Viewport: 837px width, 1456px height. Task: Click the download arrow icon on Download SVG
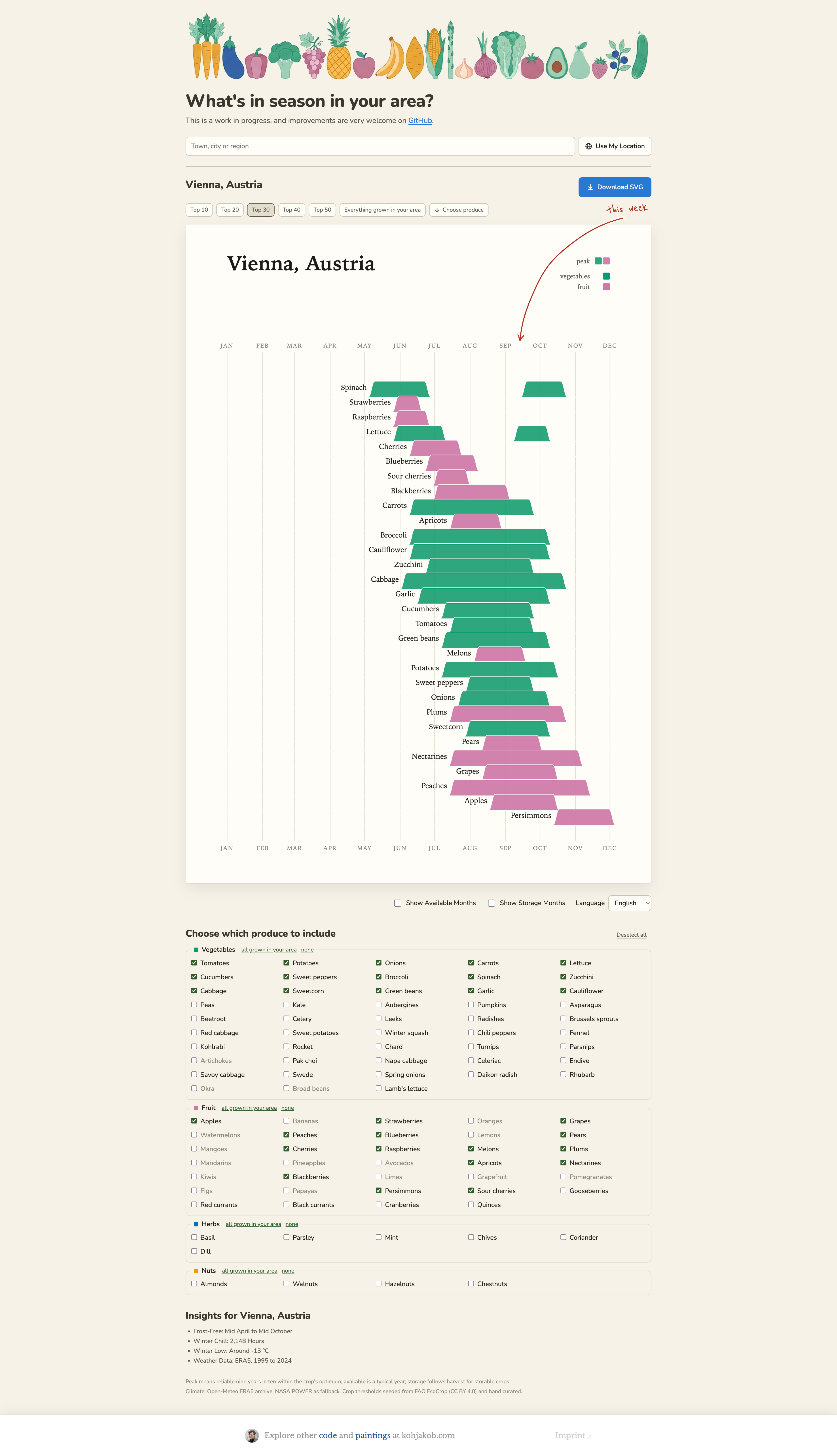click(x=590, y=187)
